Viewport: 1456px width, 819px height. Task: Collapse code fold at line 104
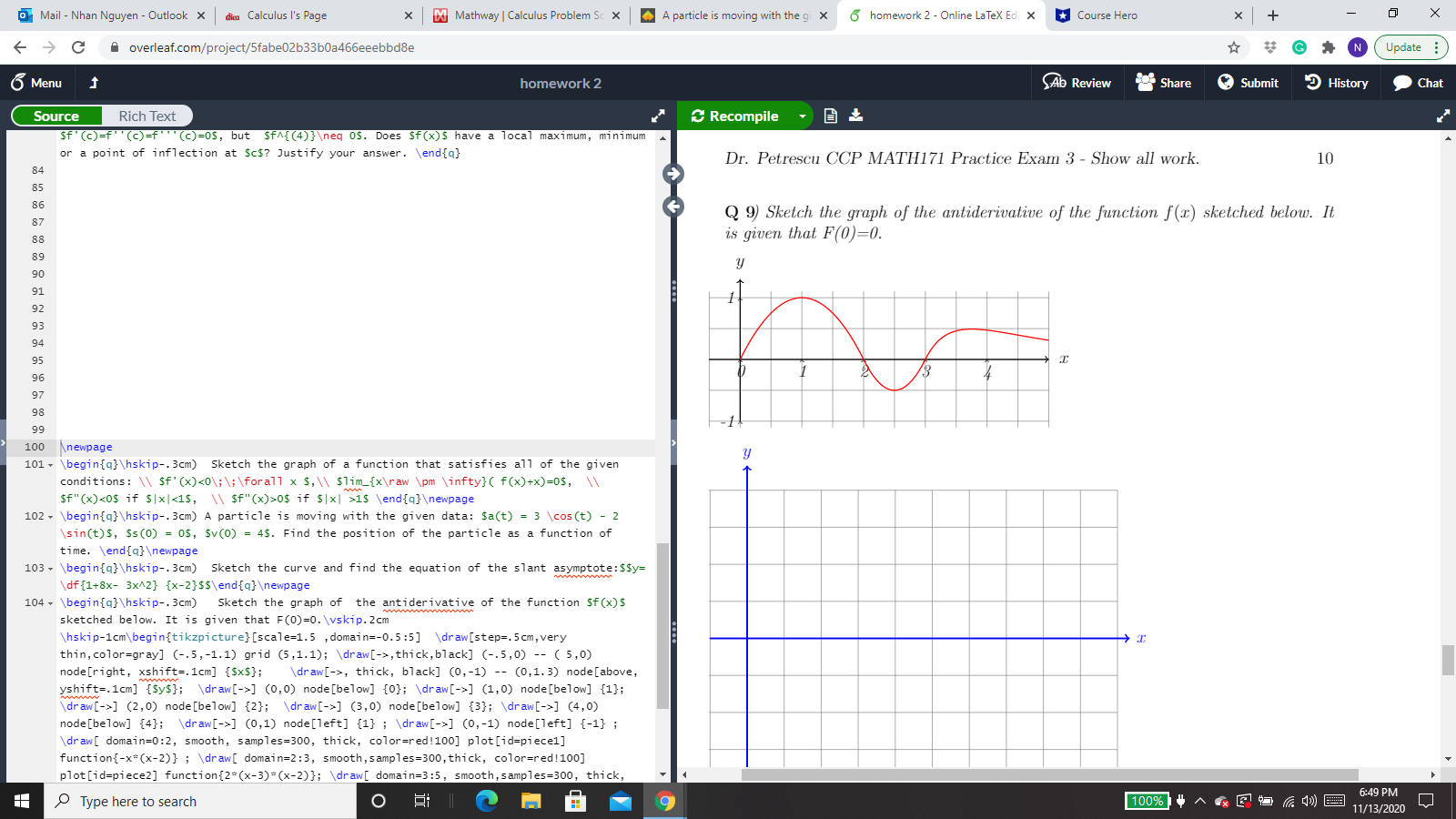(x=50, y=603)
